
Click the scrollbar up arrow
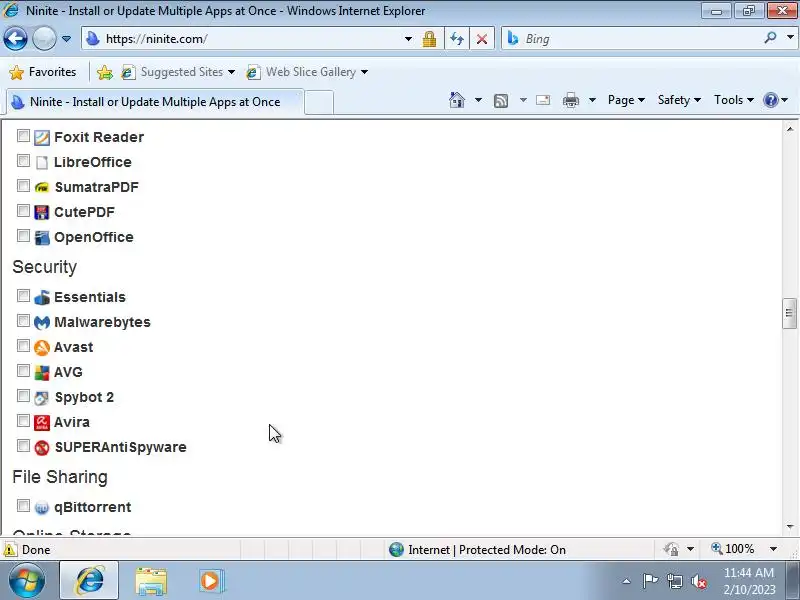(790, 129)
